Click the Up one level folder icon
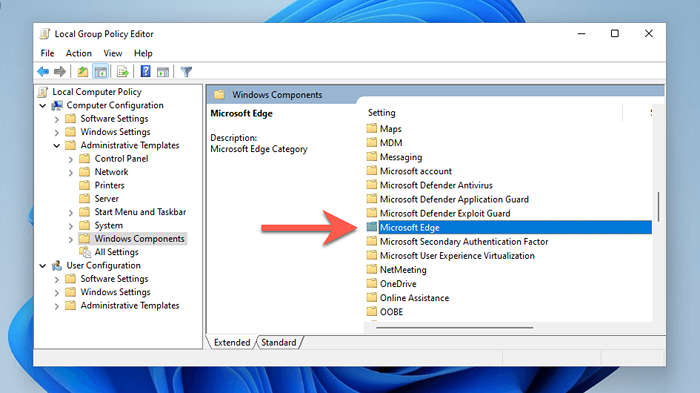The width and height of the screenshot is (700, 393). (x=83, y=71)
